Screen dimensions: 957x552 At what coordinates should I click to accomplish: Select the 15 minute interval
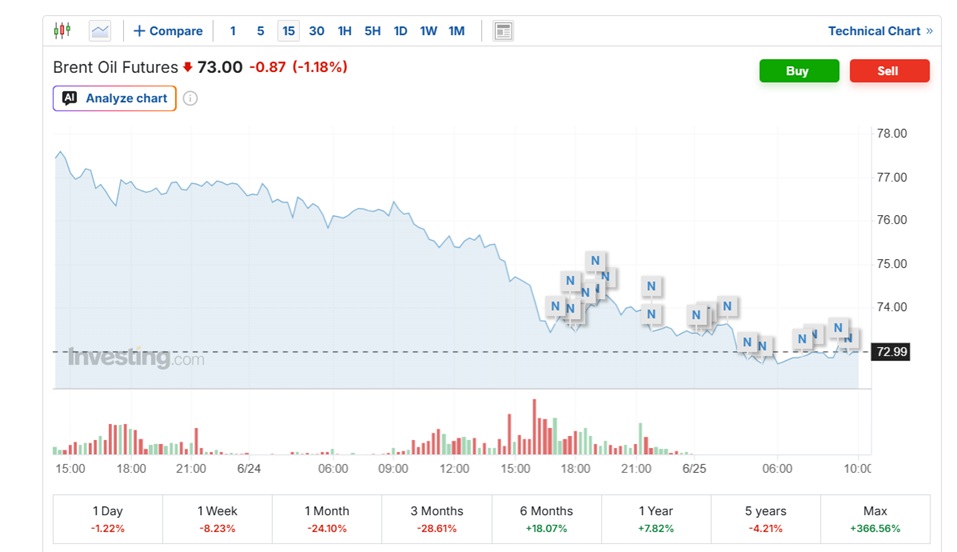click(x=289, y=31)
